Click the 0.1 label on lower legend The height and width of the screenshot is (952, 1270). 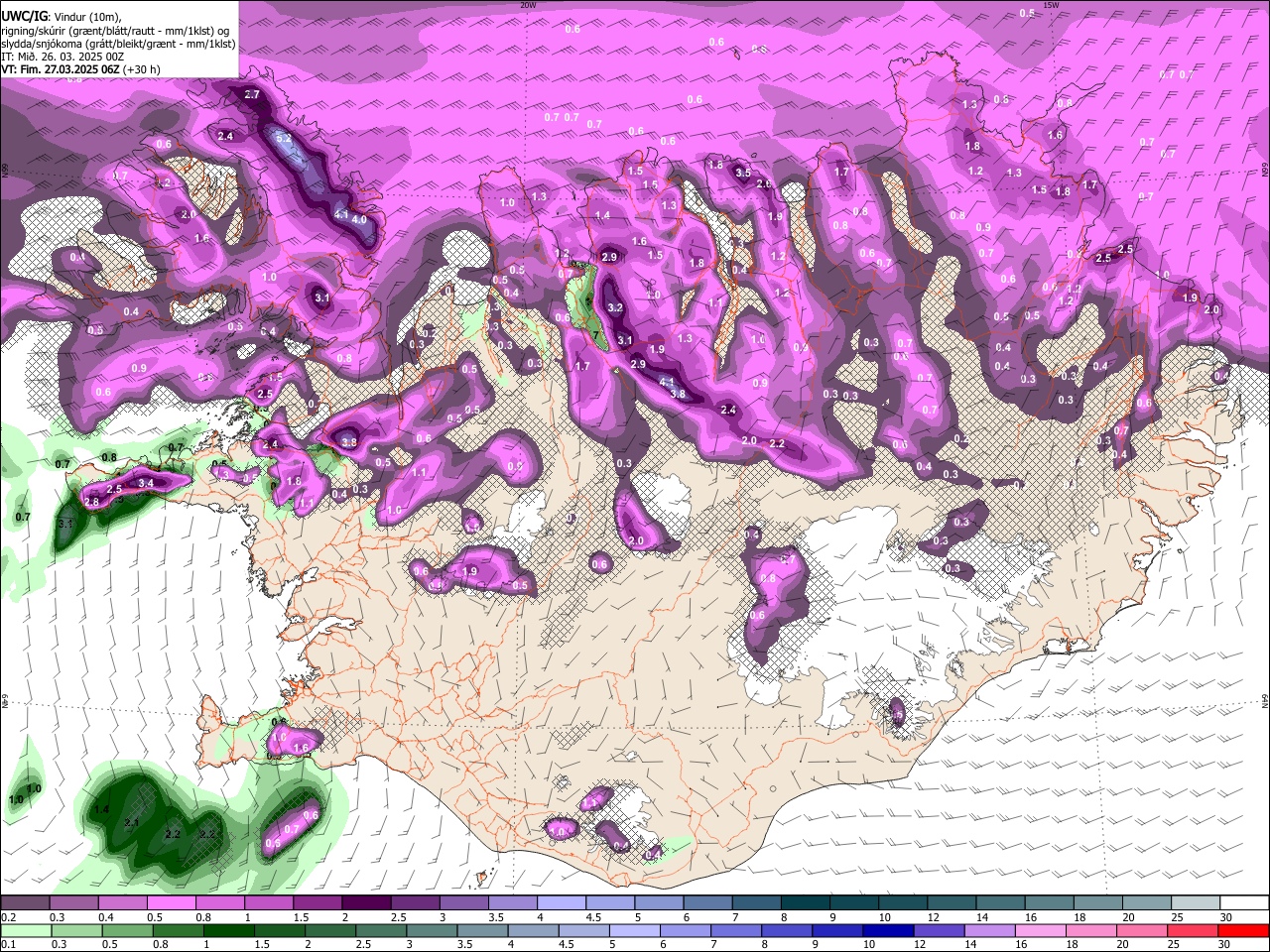(x=9, y=944)
